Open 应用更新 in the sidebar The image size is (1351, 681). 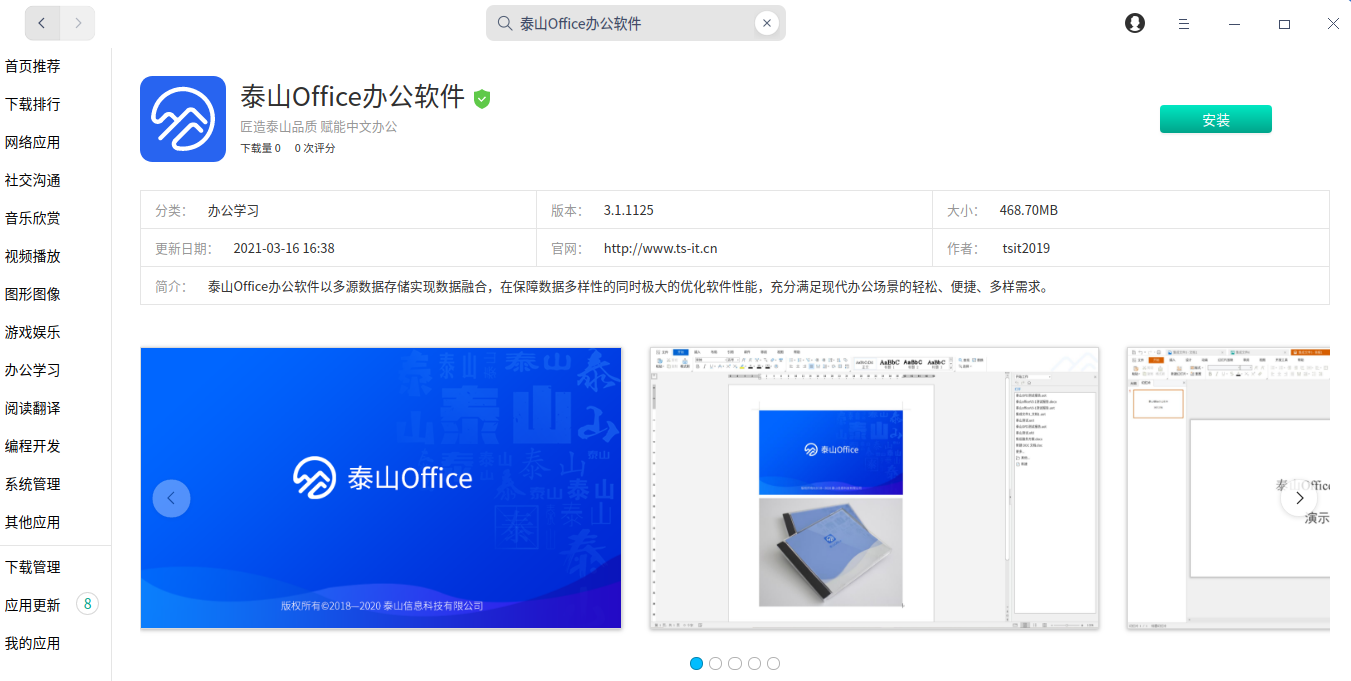click(x=33, y=605)
